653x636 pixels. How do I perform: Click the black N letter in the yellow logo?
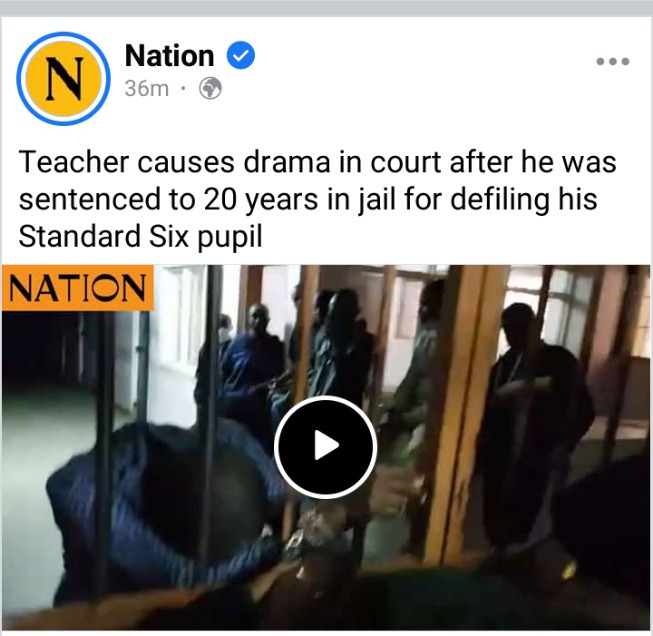[x=64, y=78]
